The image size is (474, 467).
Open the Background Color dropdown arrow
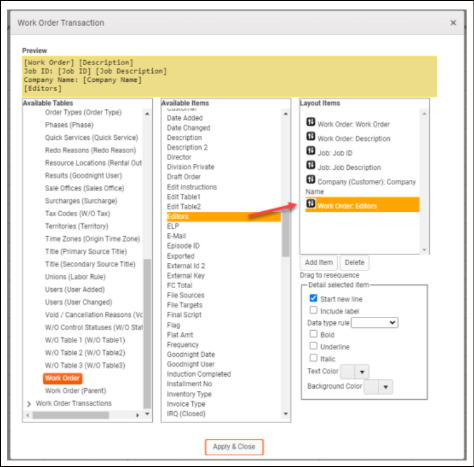point(386,387)
